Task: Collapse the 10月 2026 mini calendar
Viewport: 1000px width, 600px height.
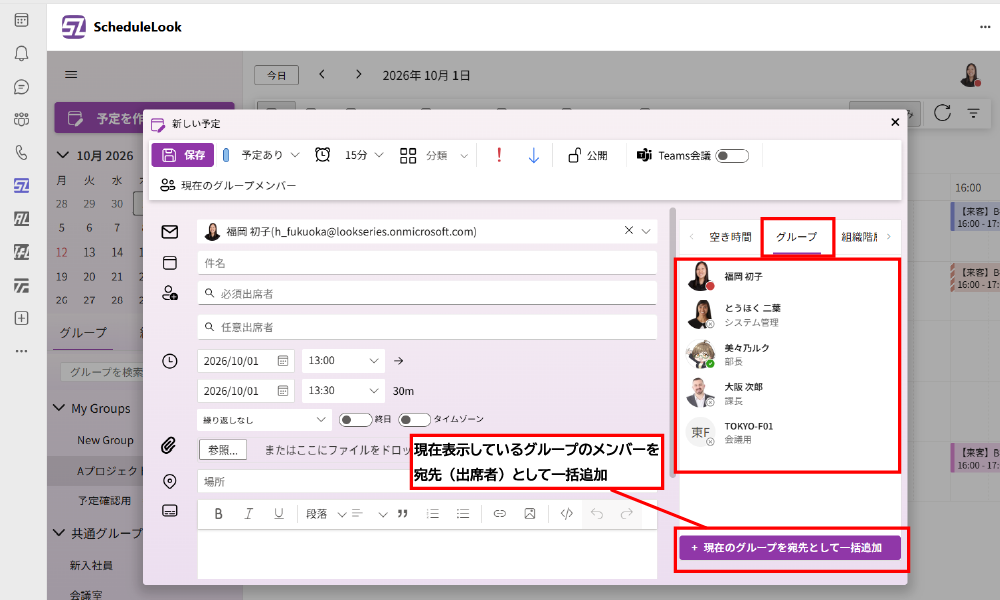Action: (x=62, y=155)
